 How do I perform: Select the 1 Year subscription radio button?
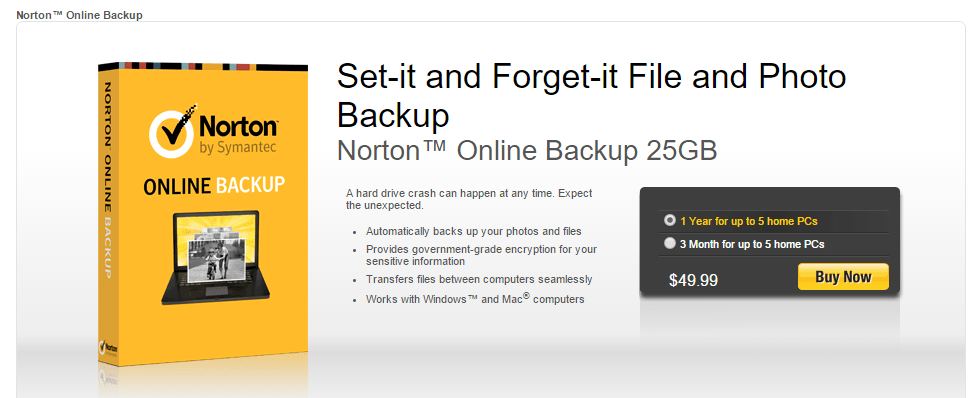[670, 220]
